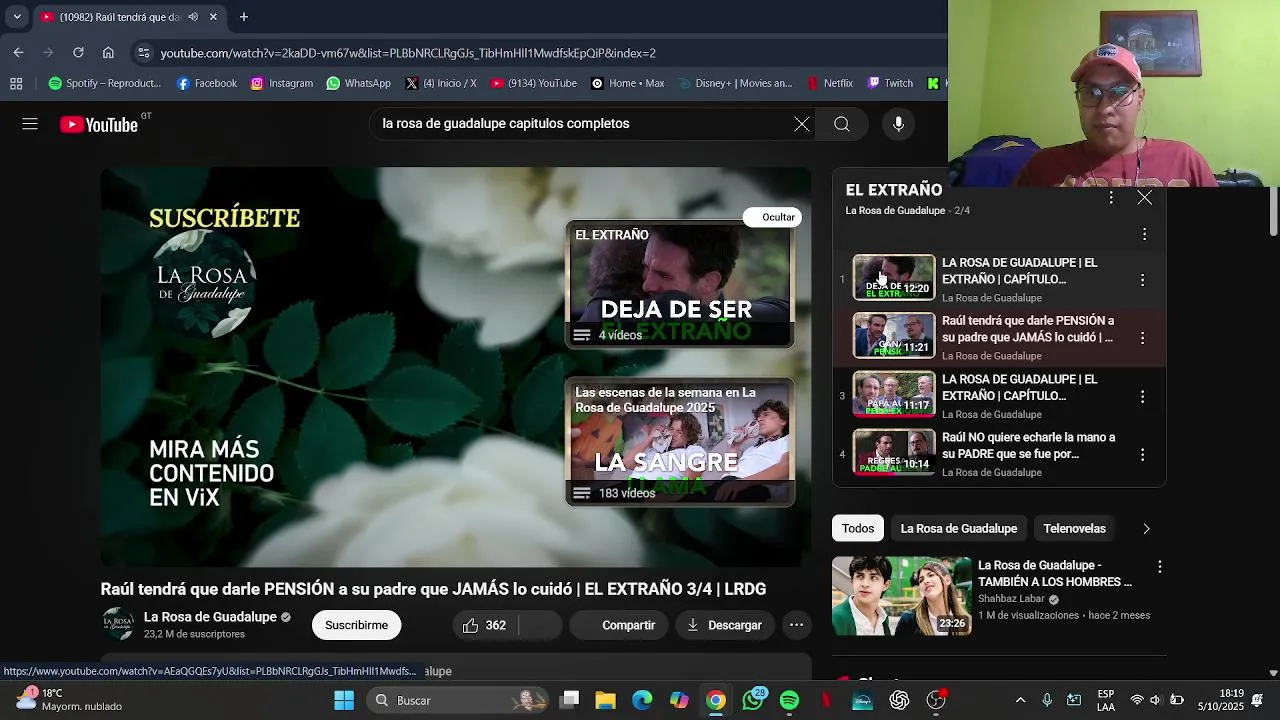Open the channel avatar below video
Viewport: 1280px width, 720px height.
coord(118,624)
